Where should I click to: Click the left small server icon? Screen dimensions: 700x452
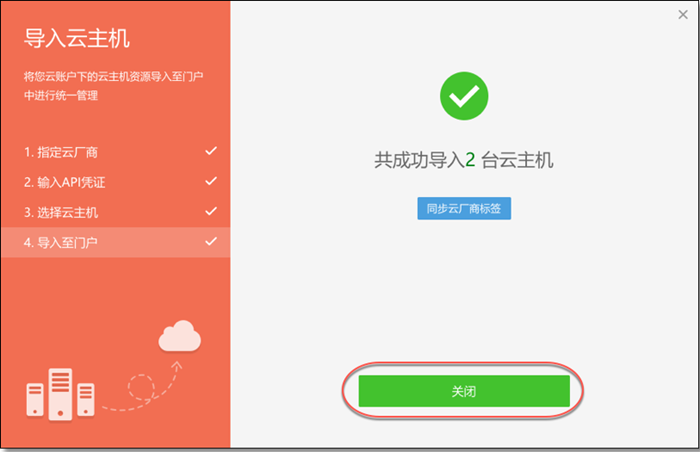(35, 399)
